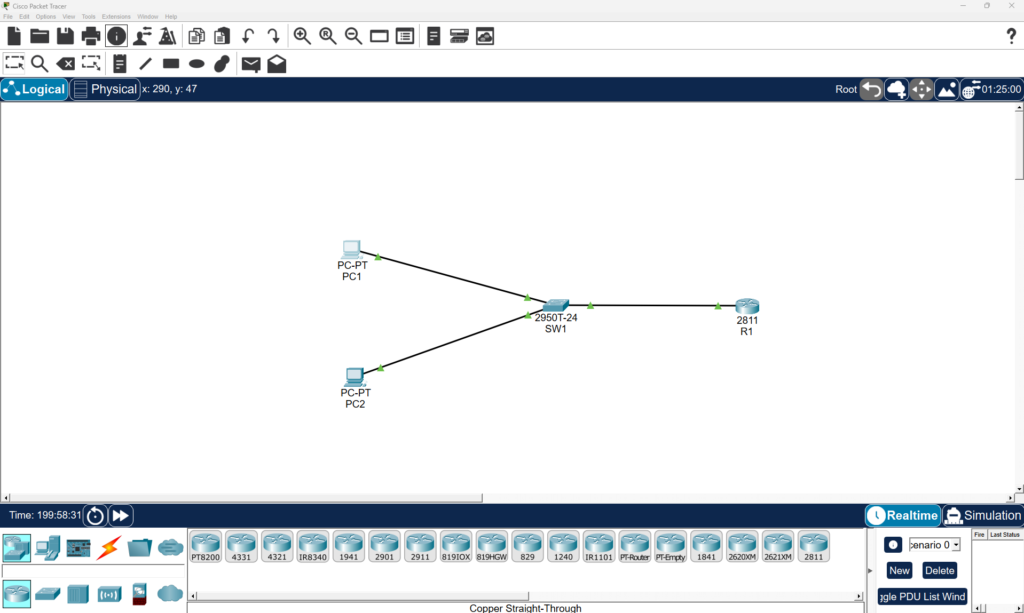The image size is (1024, 613).
Task: Open the Network Information dialog
Action: point(117,35)
